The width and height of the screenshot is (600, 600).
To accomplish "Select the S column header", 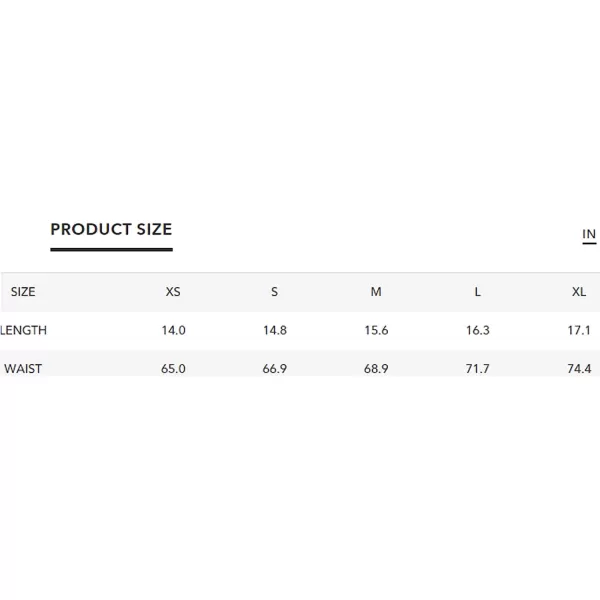I will [274, 292].
